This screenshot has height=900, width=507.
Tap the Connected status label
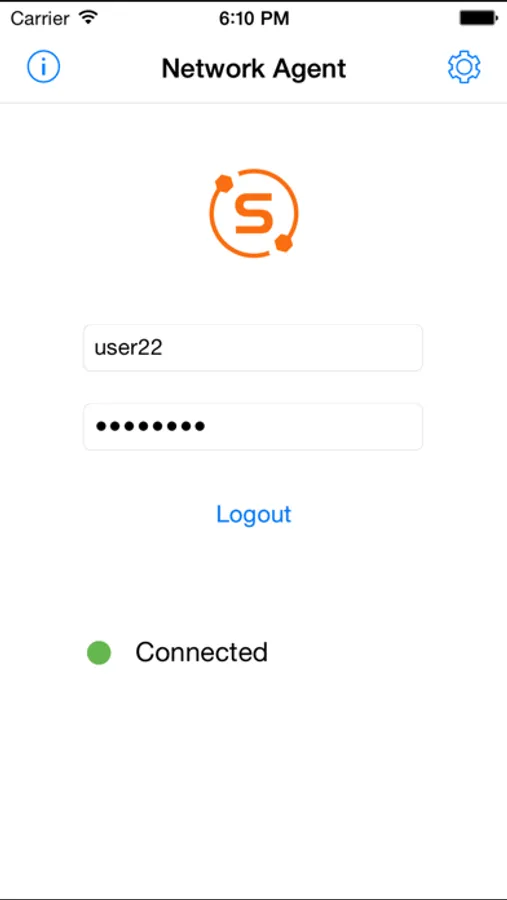(202, 652)
